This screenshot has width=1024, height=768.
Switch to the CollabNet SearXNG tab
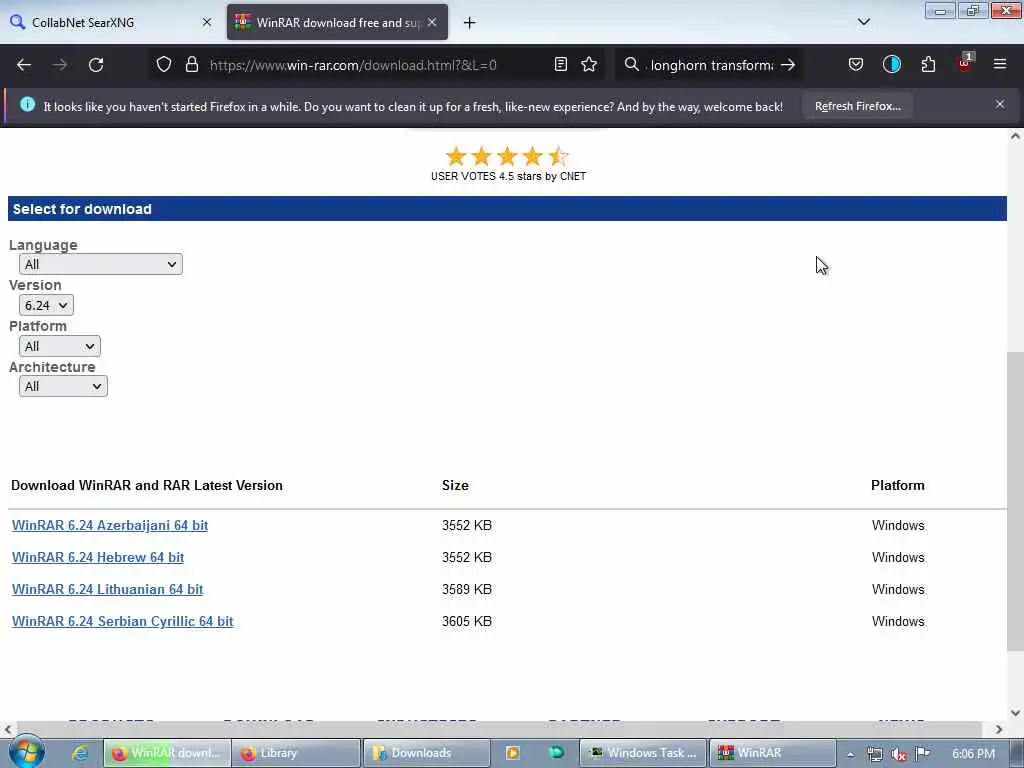pos(111,22)
